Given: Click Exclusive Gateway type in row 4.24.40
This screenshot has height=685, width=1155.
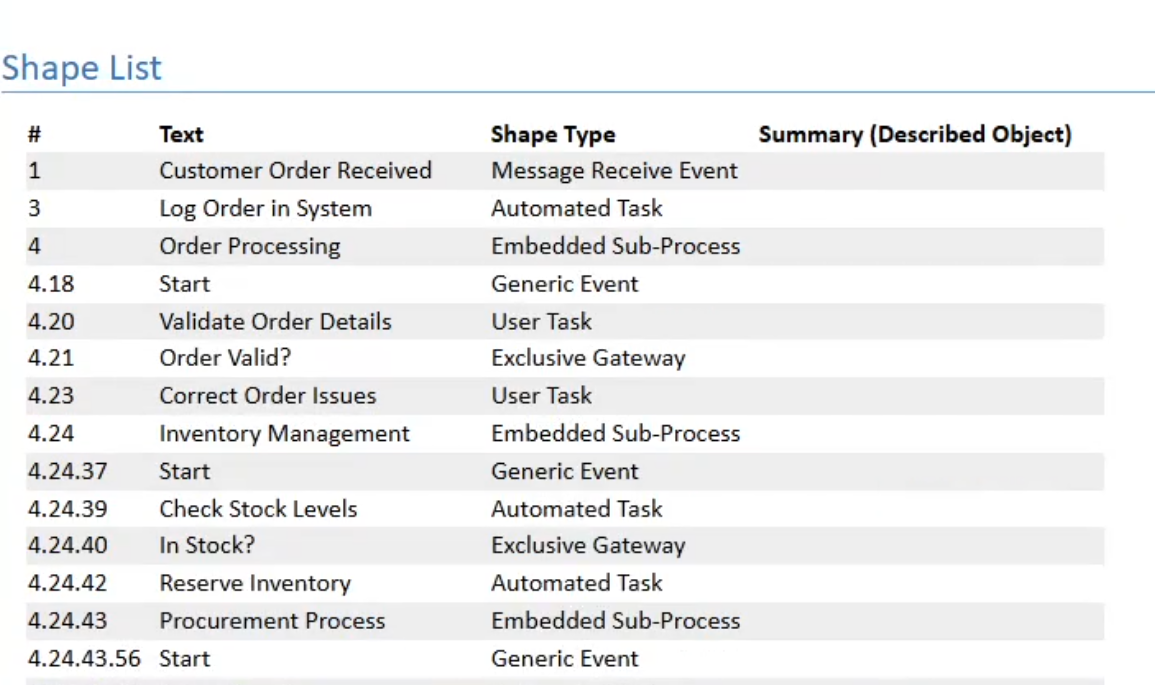Looking at the screenshot, I should (x=588, y=546).
